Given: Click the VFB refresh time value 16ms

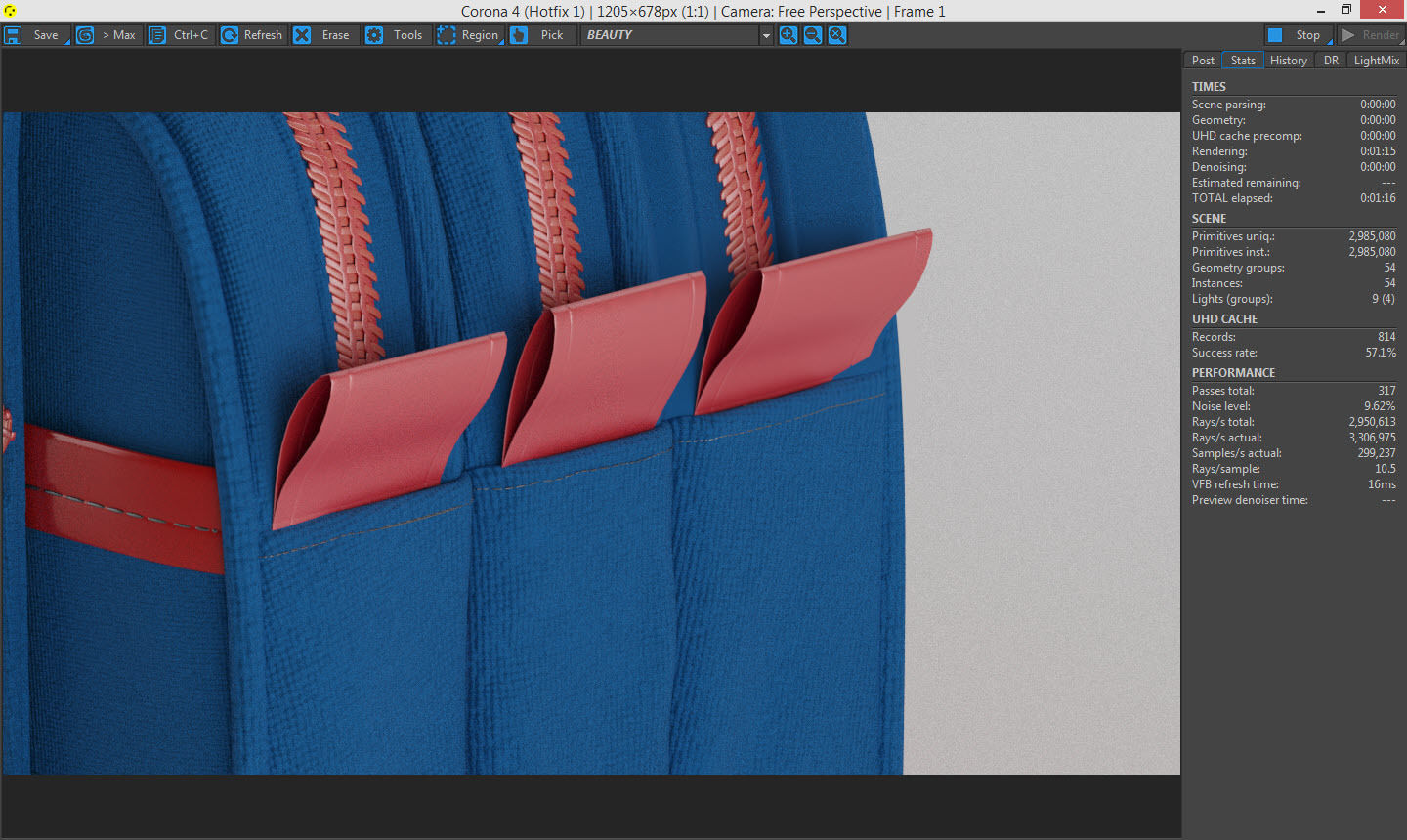Looking at the screenshot, I should coord(1382,484).
